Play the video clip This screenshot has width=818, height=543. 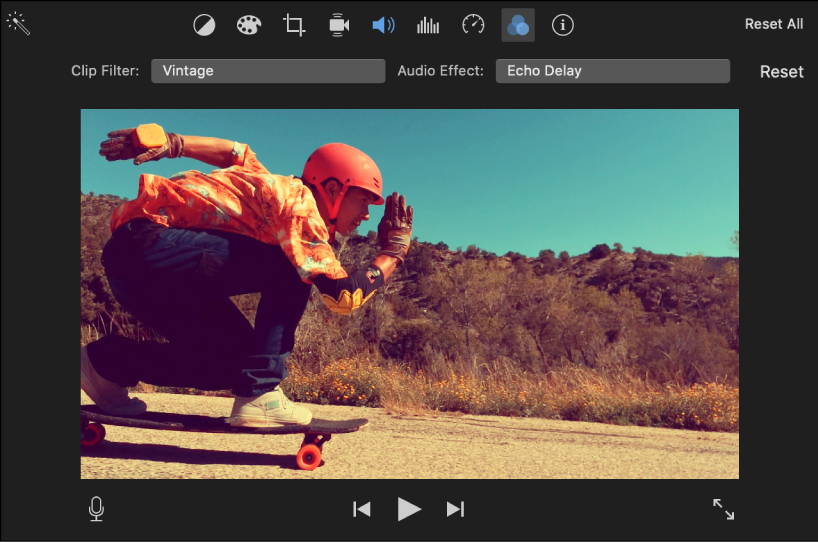[409, 509]
